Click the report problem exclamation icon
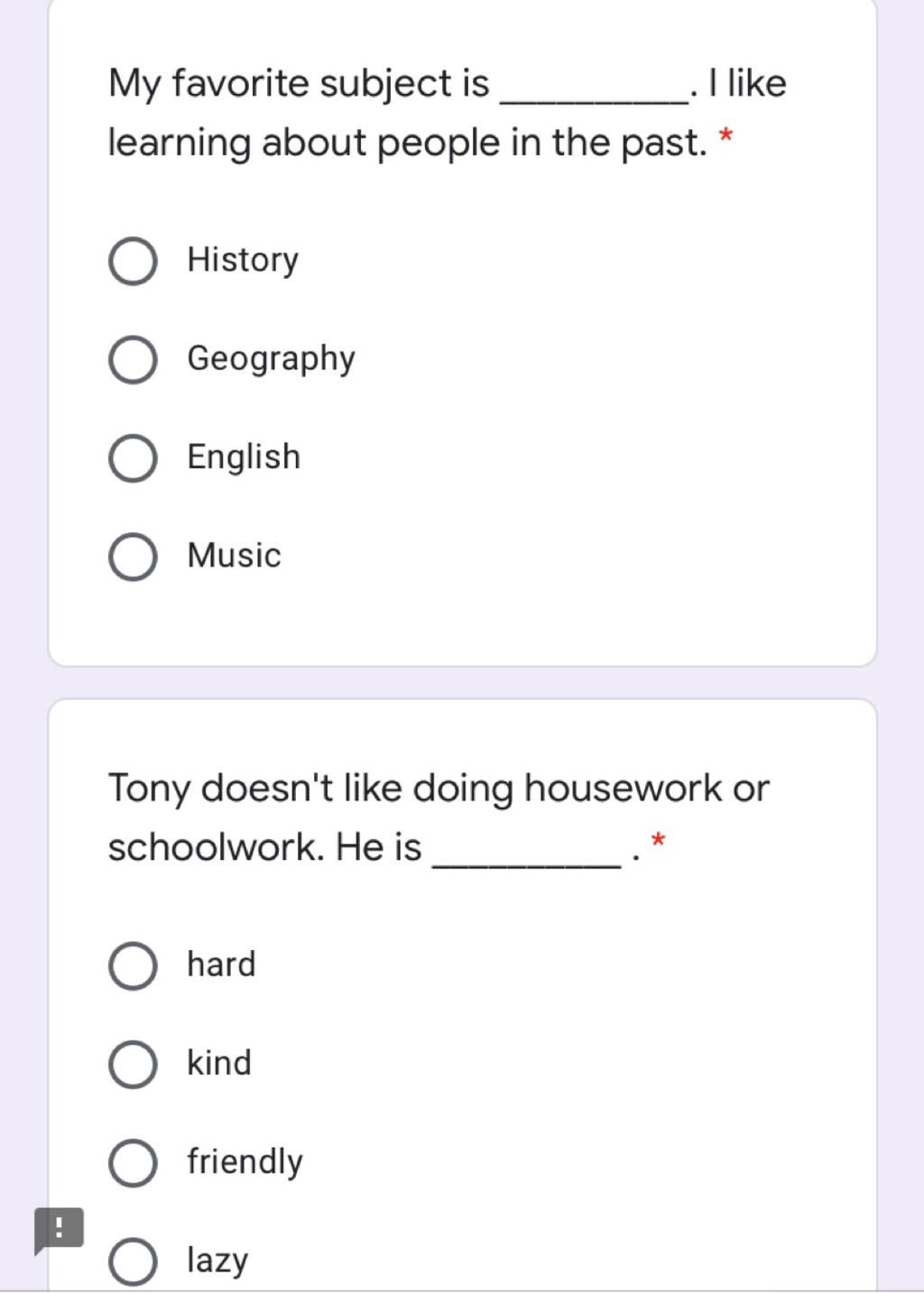The image size is (924, 1293). click(59, 1228)
